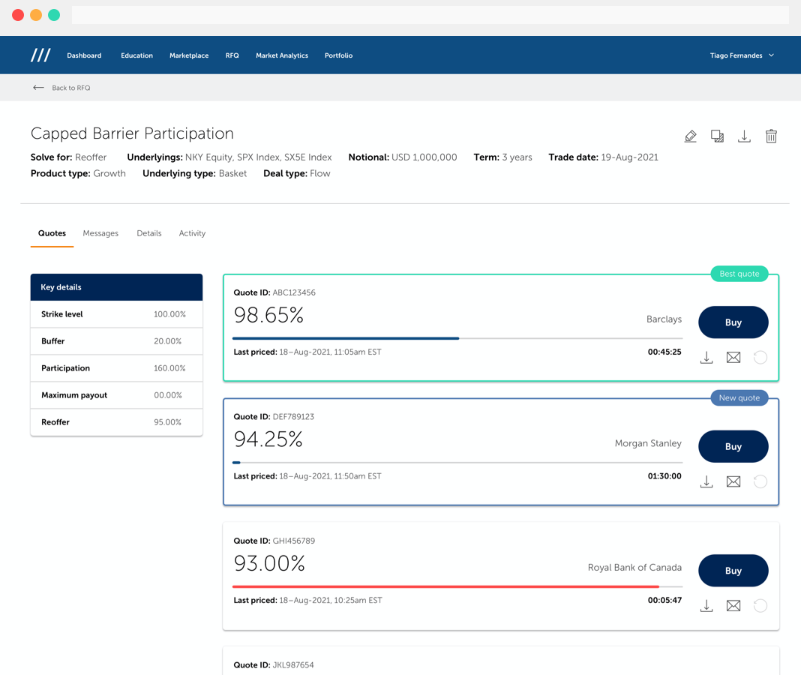Switch to the Messages tab
This screenshot has height=675, width=801.
pos(100,233)
